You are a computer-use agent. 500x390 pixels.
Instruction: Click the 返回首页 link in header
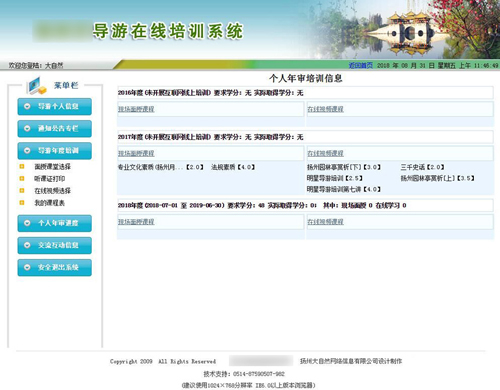361,65
